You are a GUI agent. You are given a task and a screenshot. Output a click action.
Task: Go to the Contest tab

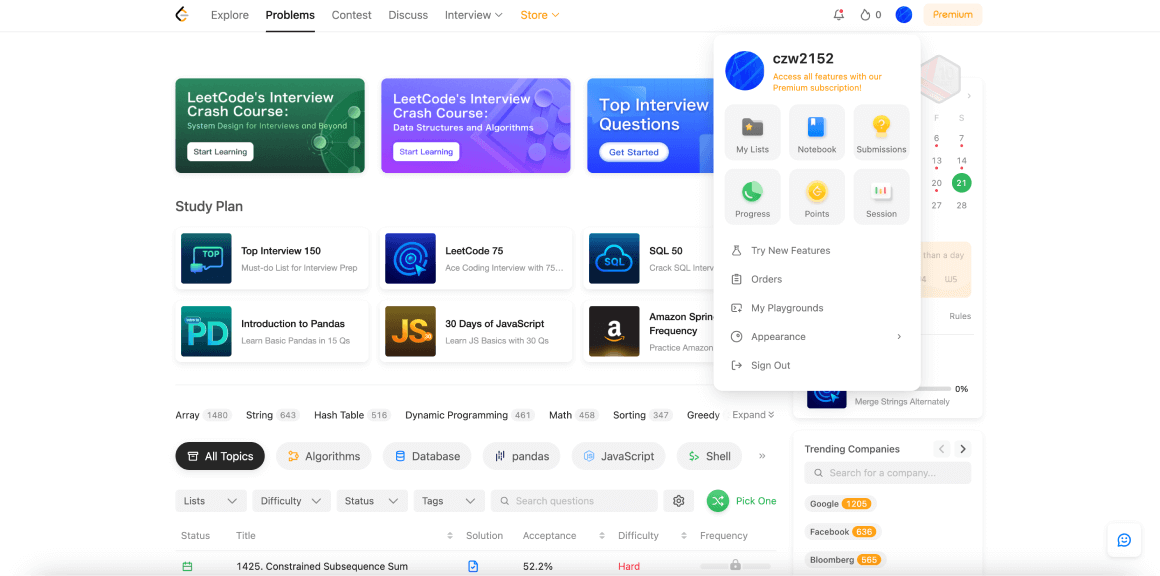(351, 15)
